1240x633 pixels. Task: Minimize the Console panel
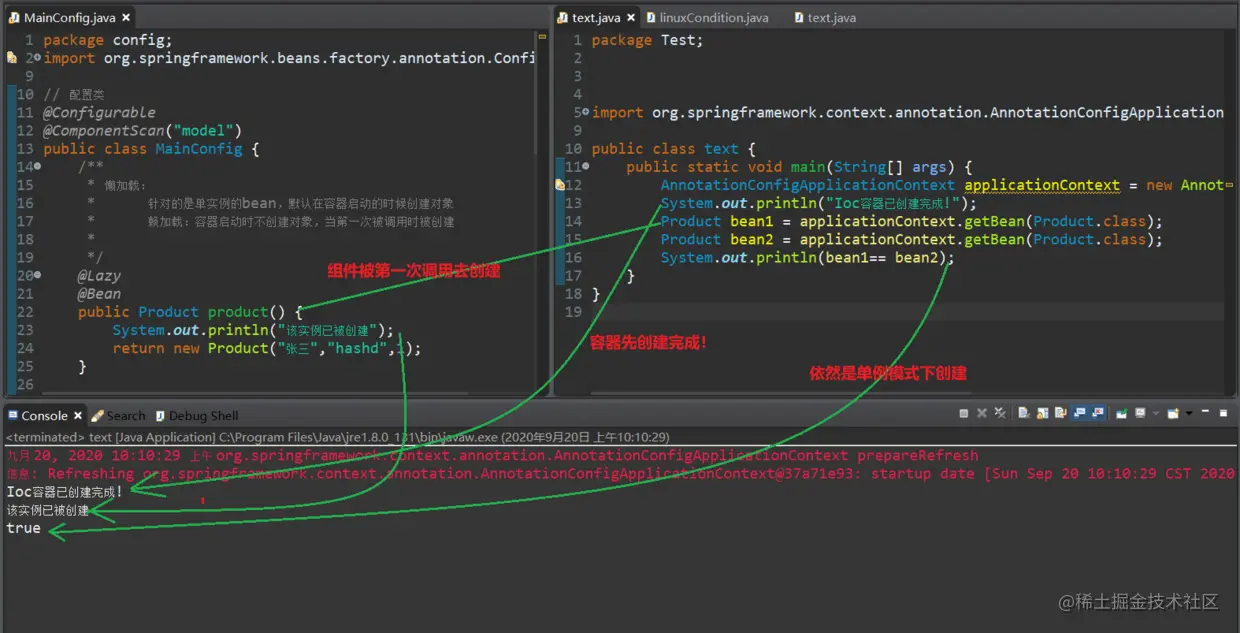pyautogui.click(x=1205, y=411)
